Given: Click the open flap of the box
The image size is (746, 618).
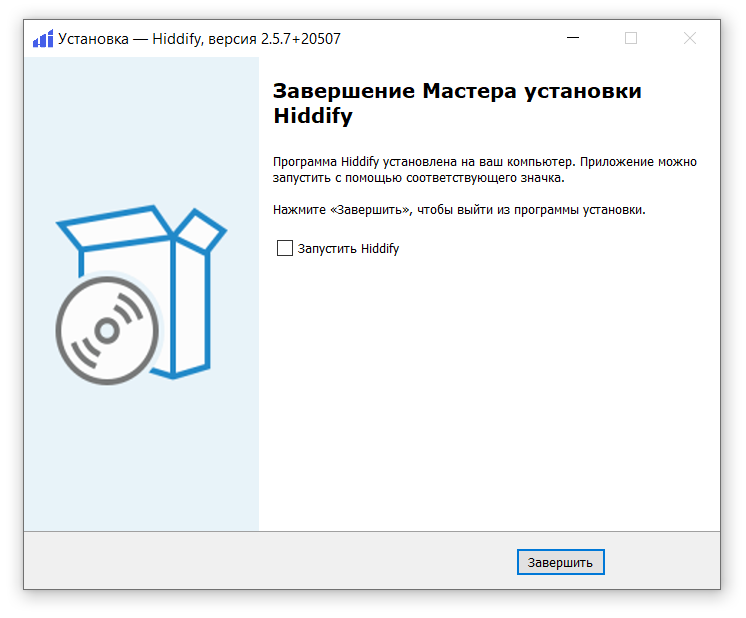Looking at the screenshot, I should pos(205,230).
